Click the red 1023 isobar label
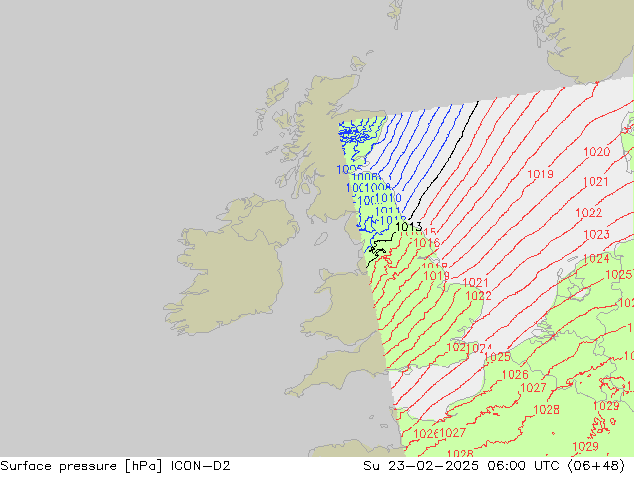This screenshot has width=634, height=490. click(596, 234)
